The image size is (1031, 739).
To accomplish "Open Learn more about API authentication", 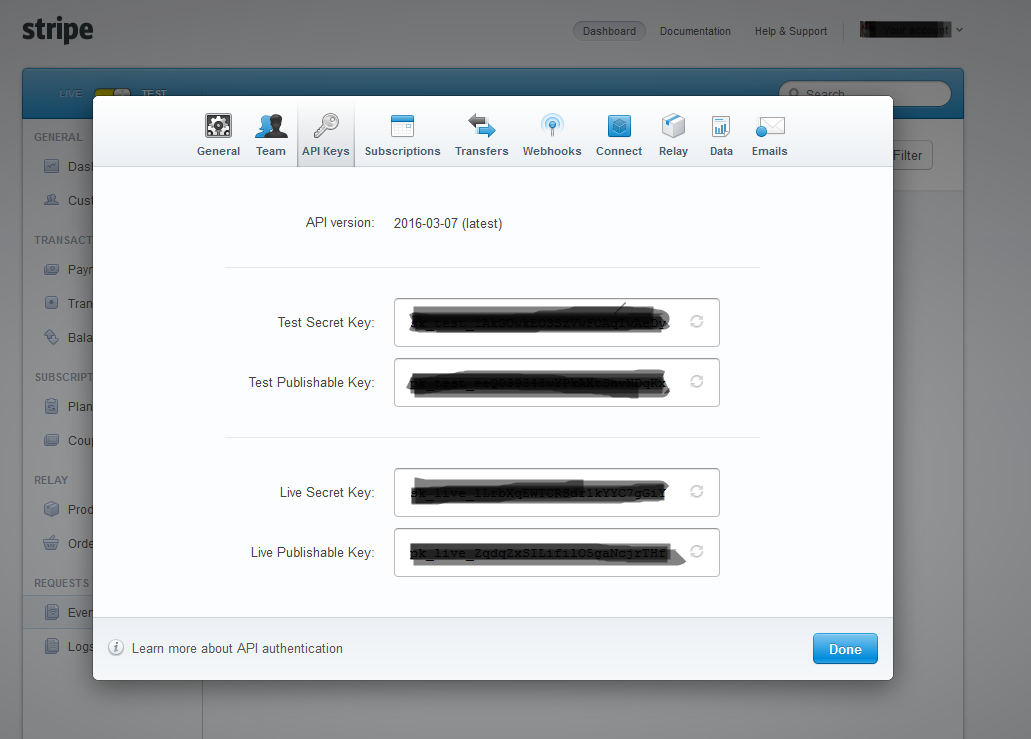I will [x=237, y=648].
